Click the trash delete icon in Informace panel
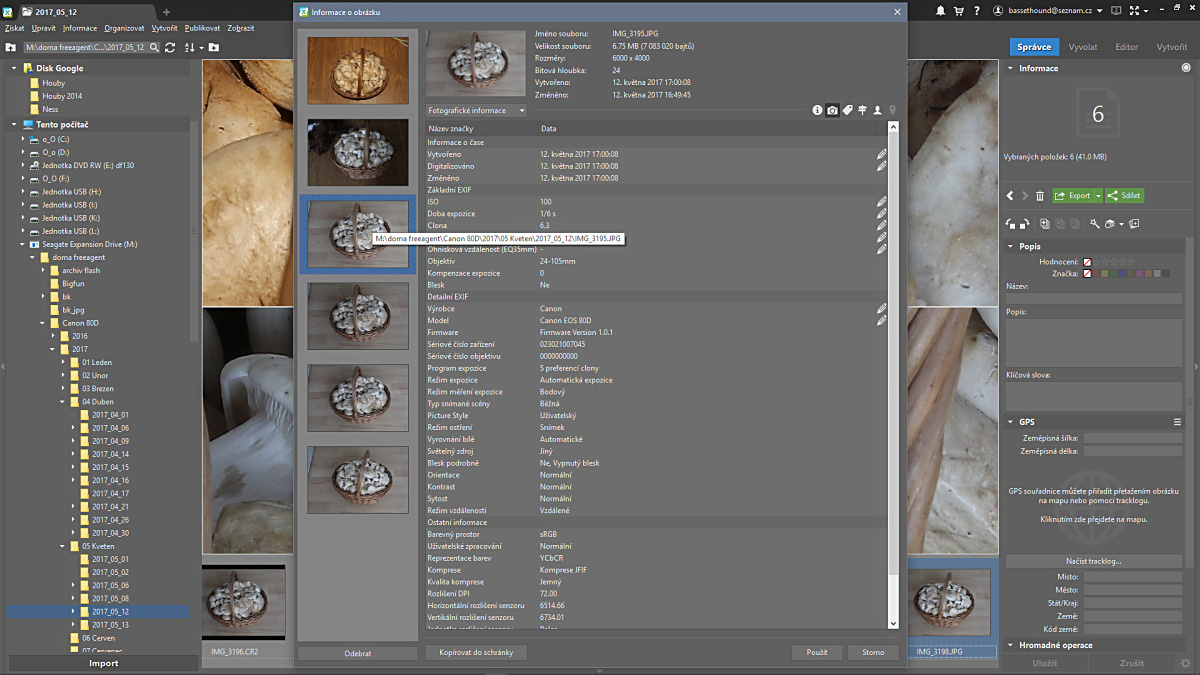 (1040, 196)
